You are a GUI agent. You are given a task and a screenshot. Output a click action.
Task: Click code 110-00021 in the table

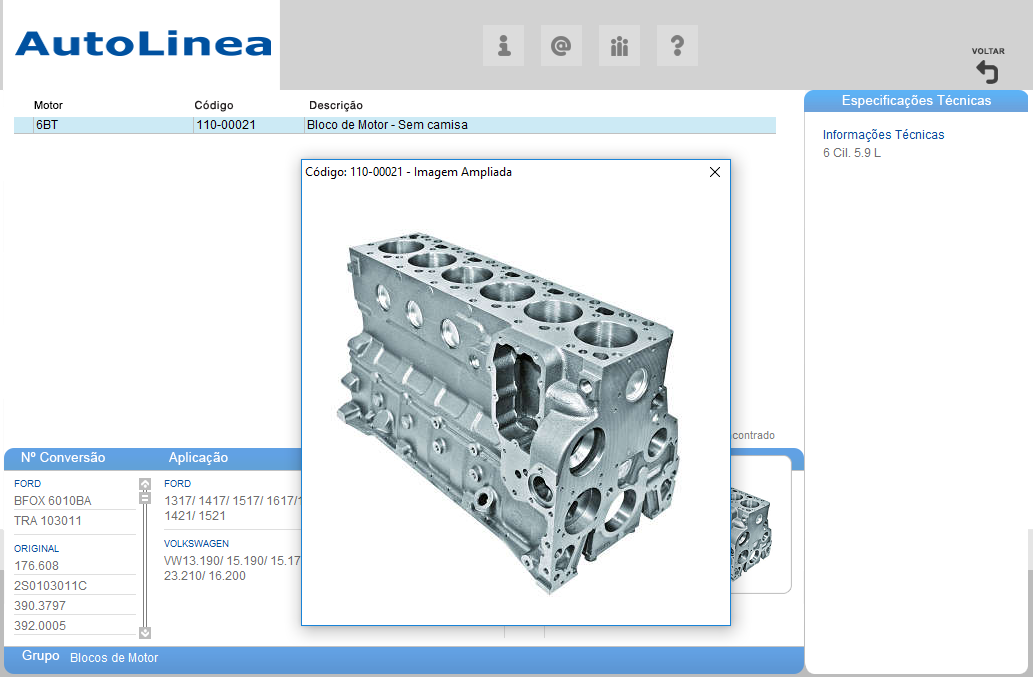pos(226,125)
